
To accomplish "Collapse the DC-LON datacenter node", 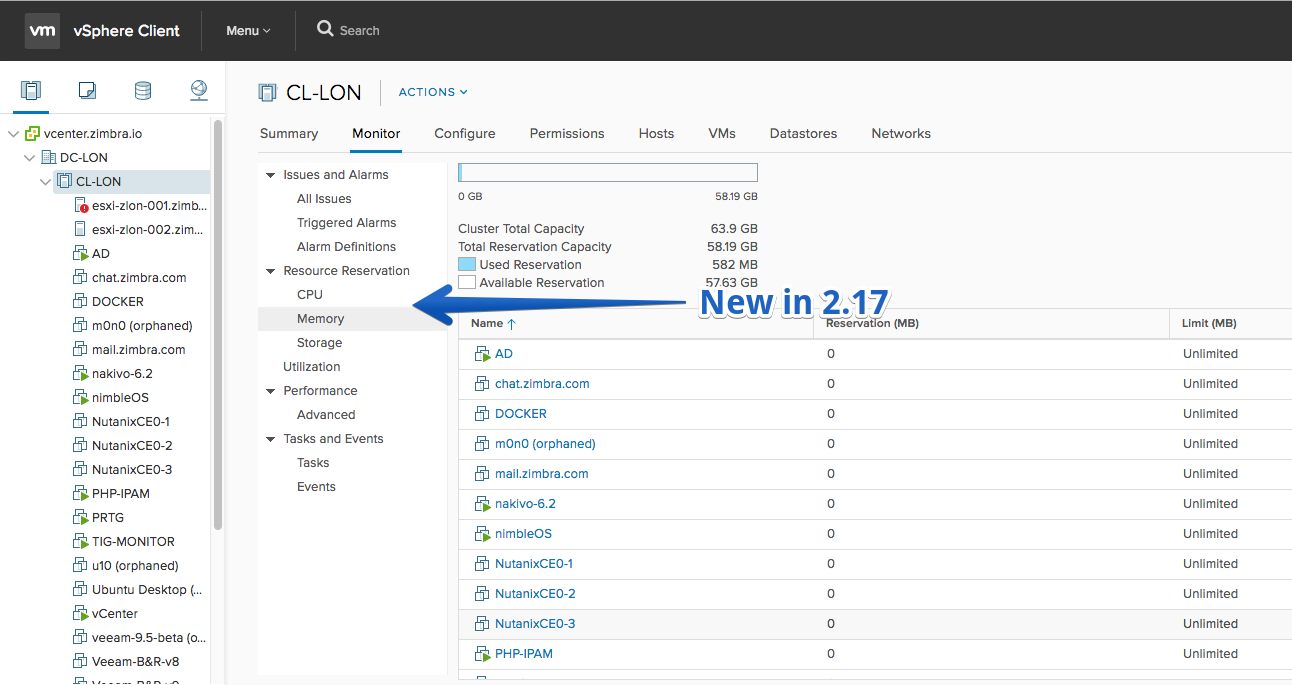I will coord(30,158).
